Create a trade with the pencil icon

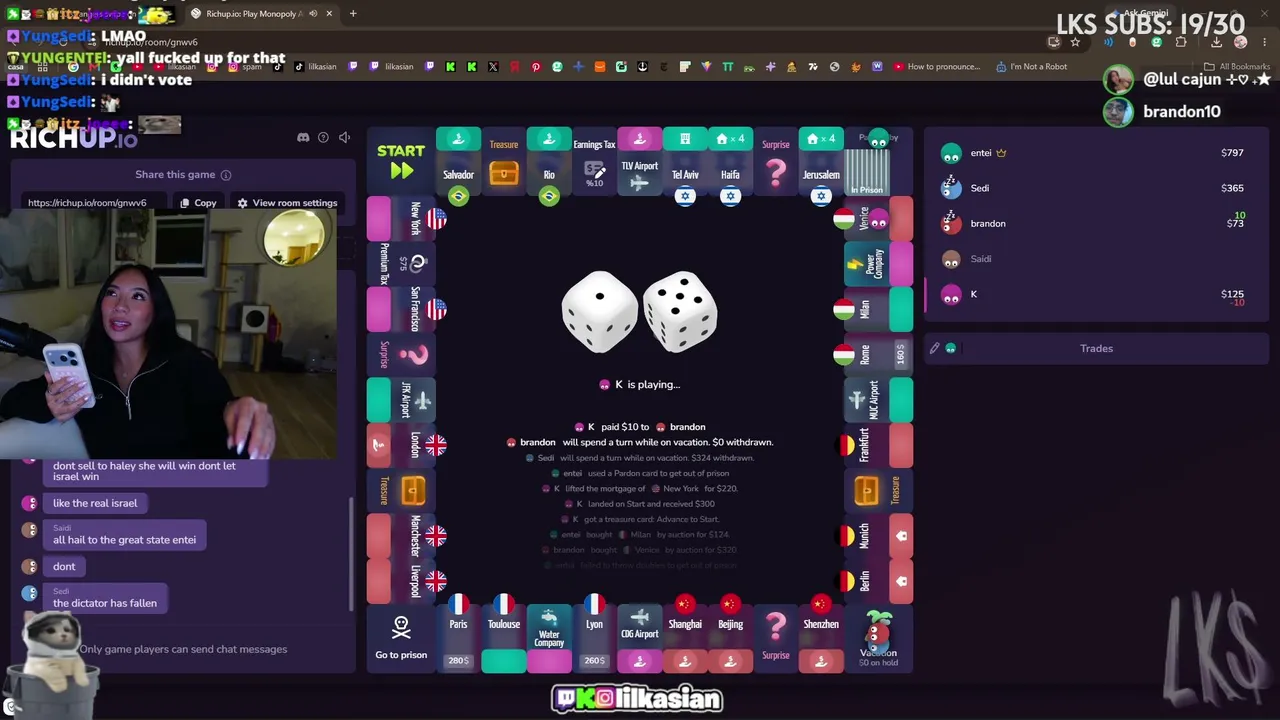pos(935,349)
